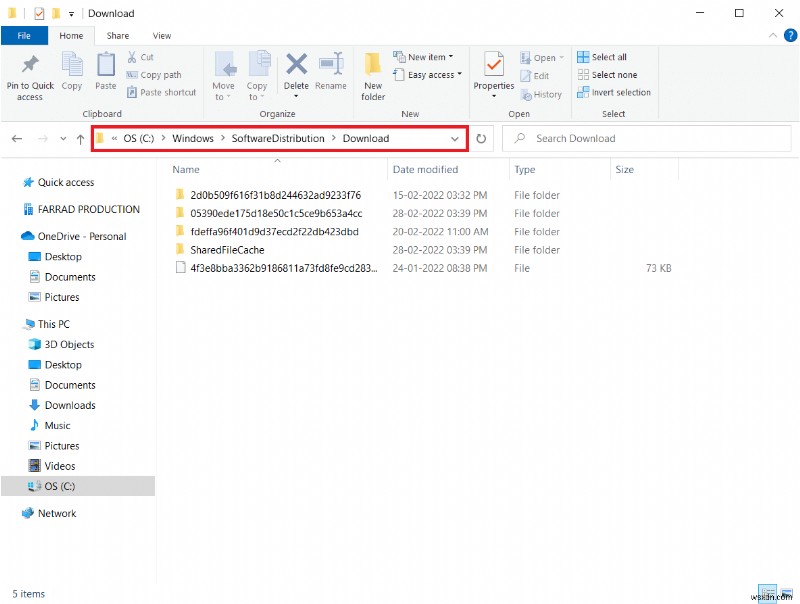Open the Easy access dropdown

(x=428, y=75)
